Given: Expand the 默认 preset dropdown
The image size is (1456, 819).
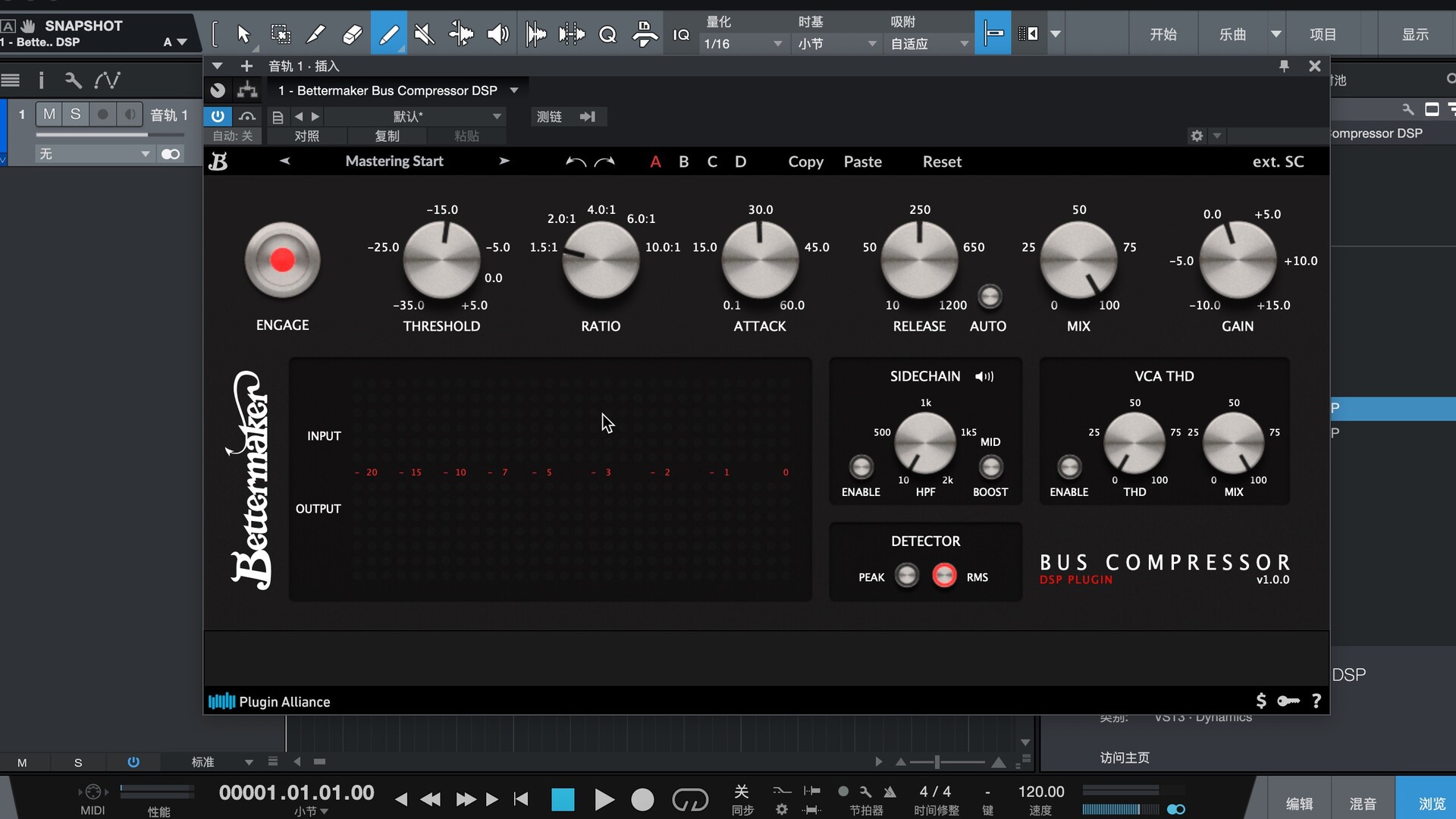Looking at the screenshot, I should coord(497,116).
